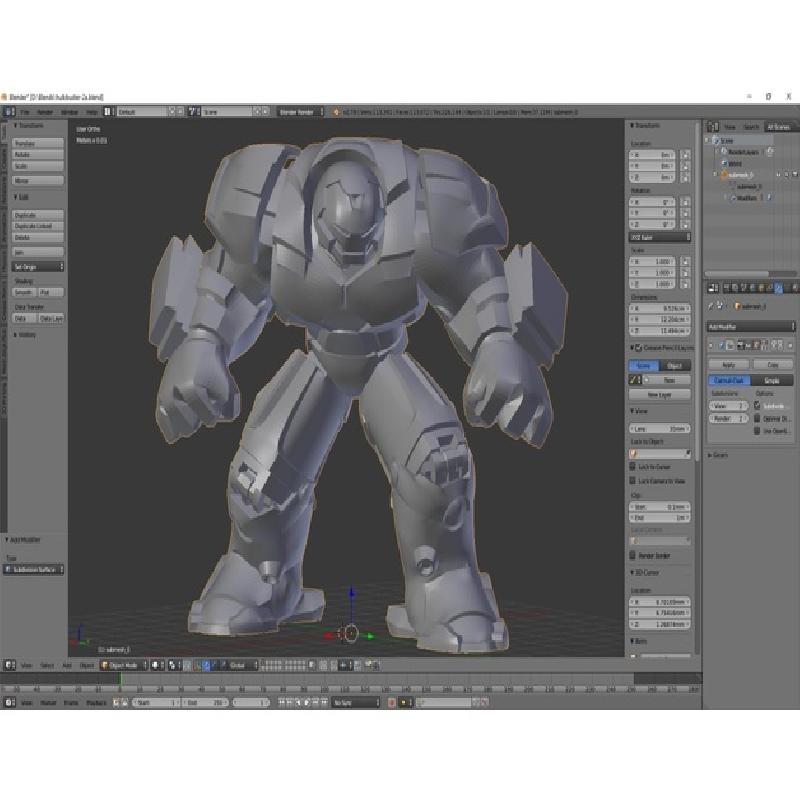Select the Grease Pencil Object source
The image size is (800, 800).
pyautogui.click(x=674, y=366)
